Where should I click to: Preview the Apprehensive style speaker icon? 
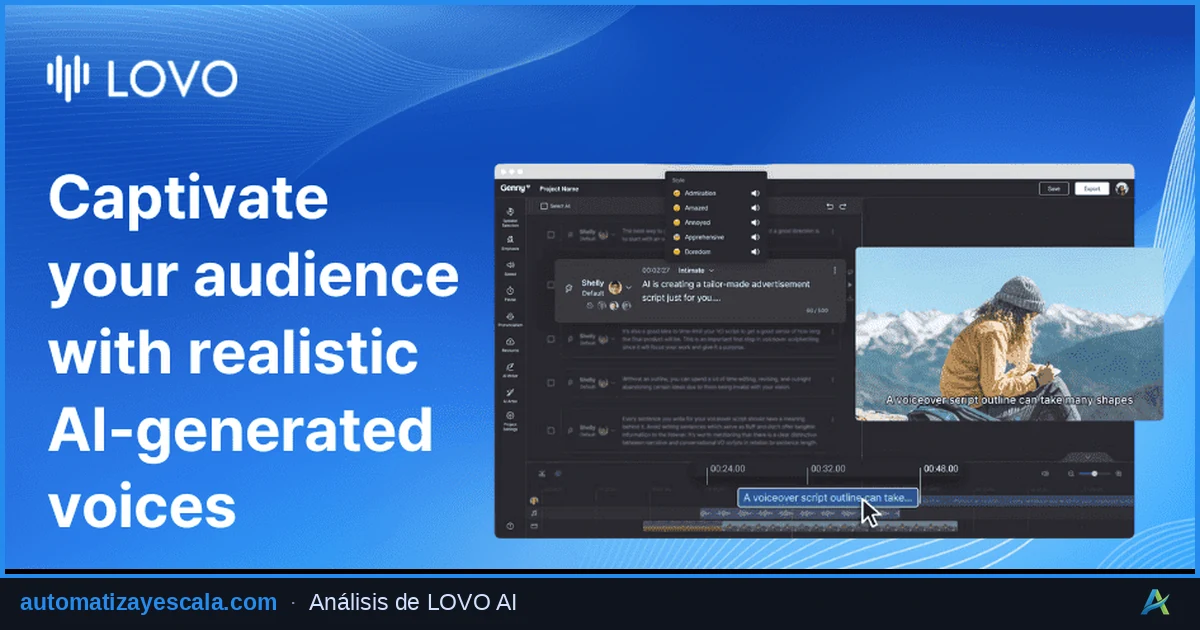tap(755, 237)
